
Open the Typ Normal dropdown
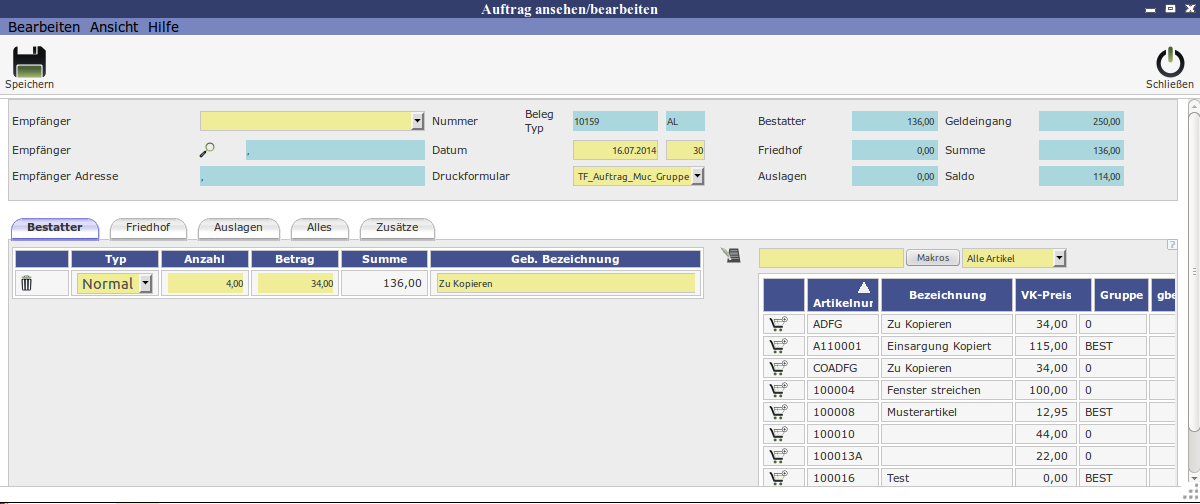point(145,284)
